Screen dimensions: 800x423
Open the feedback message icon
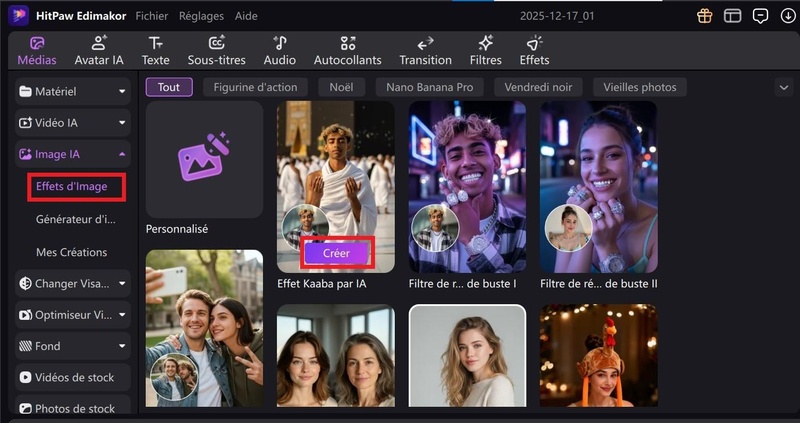[x=760, y=16]
